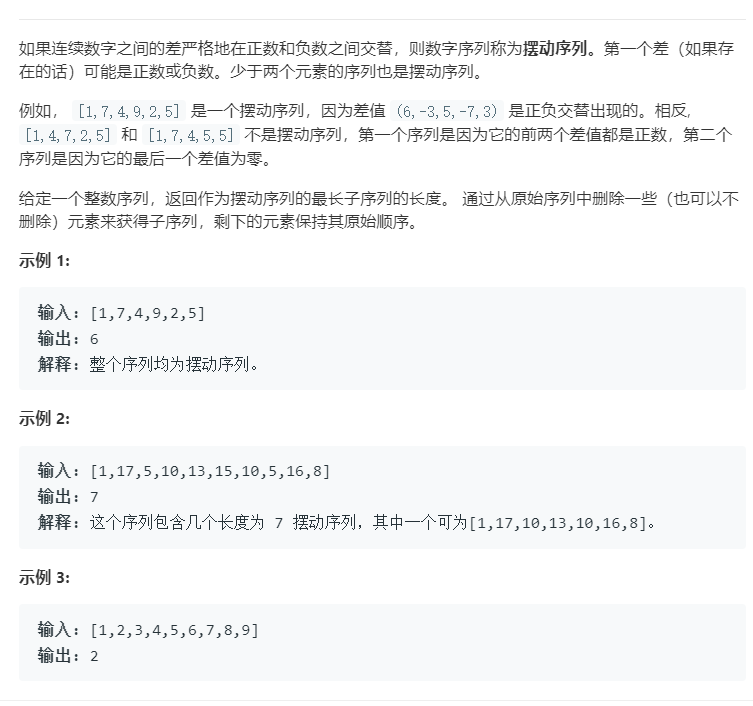Screen dimensions: 753x706
Task: Click example 3 output value 2
Action: [x=94, y=656]
